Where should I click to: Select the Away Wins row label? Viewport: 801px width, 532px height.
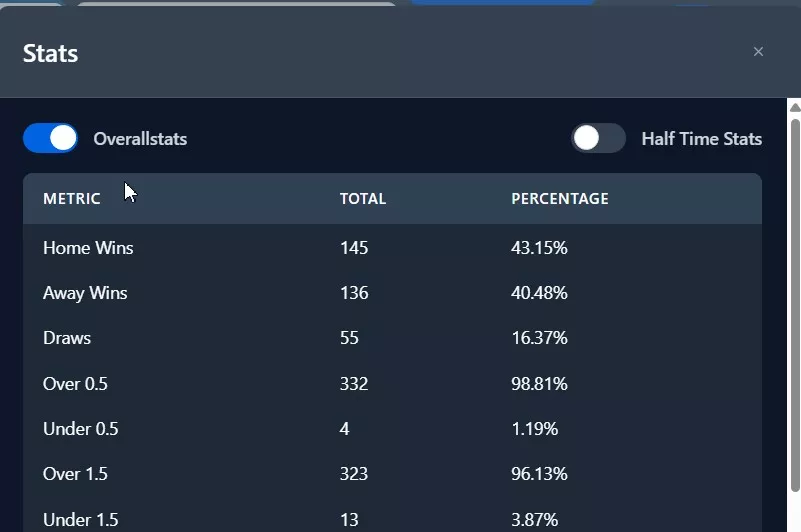[x=85, y=293]
